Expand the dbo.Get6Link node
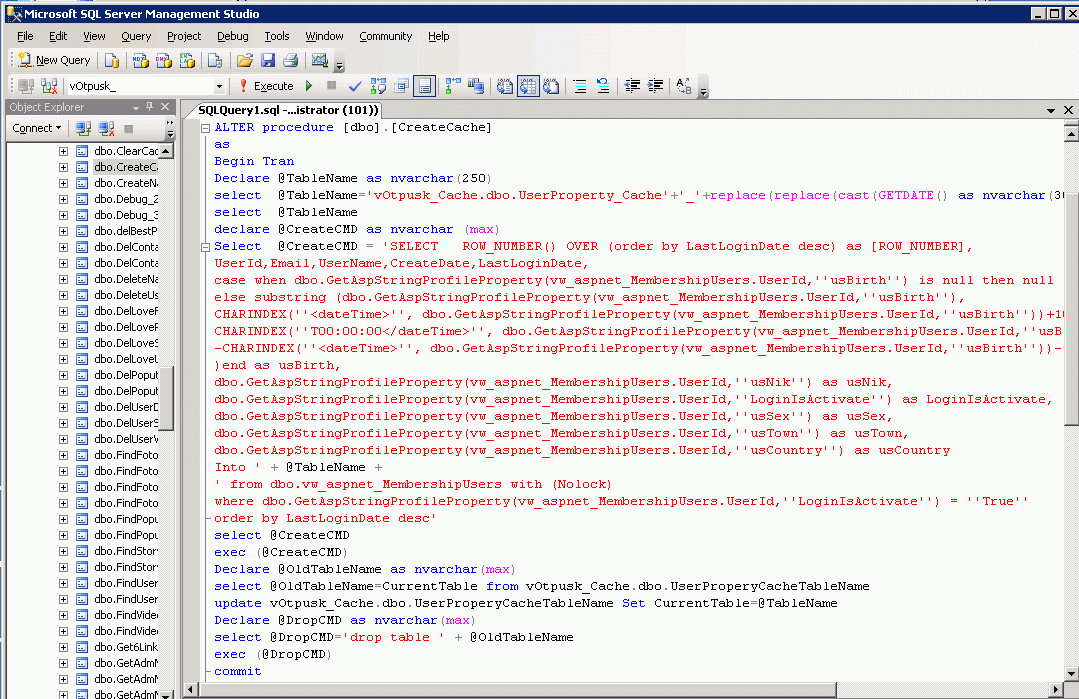This screenshot has height=699, width=1079. point(63,647)
